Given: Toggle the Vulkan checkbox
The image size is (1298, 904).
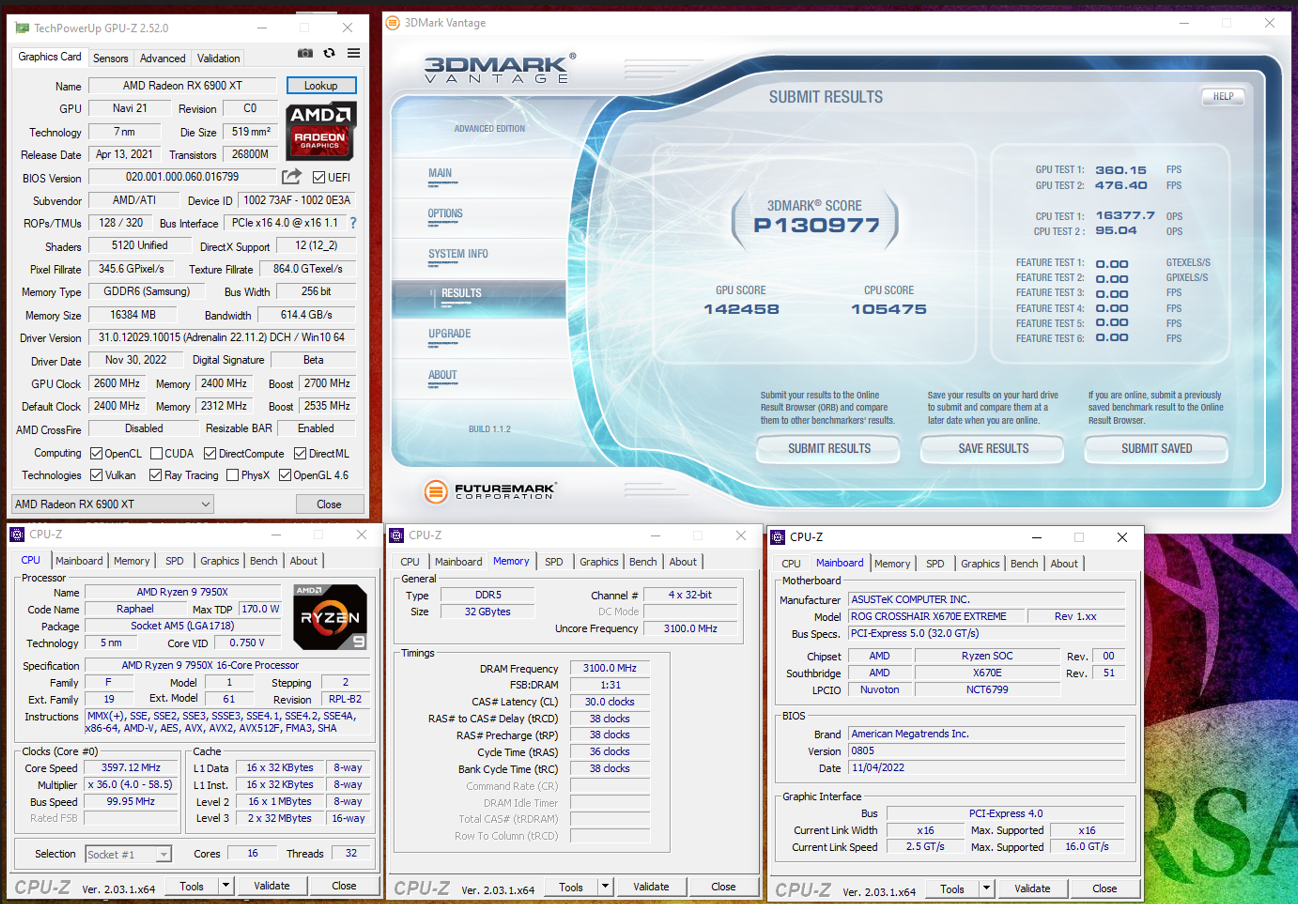Looking at the screenshot, I should (x=97, y=475).
